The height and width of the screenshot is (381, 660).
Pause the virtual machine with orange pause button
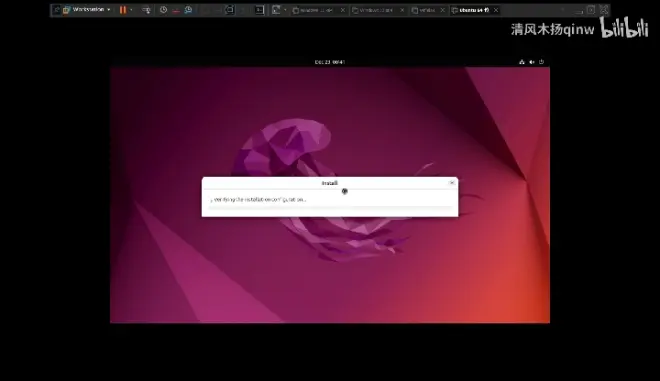(x=123, y=10)
